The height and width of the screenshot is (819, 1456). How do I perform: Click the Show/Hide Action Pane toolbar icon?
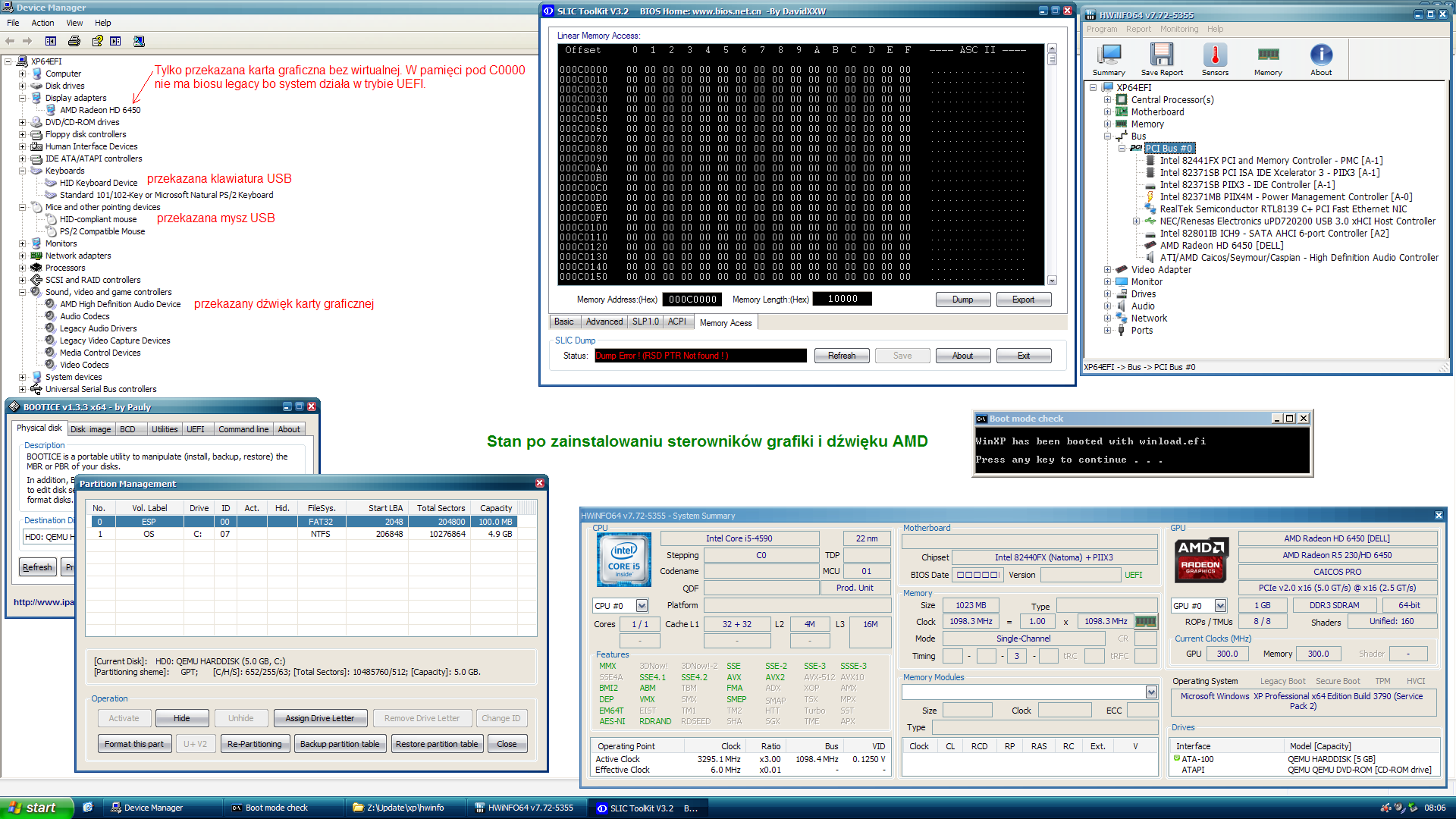pos(115,41)
